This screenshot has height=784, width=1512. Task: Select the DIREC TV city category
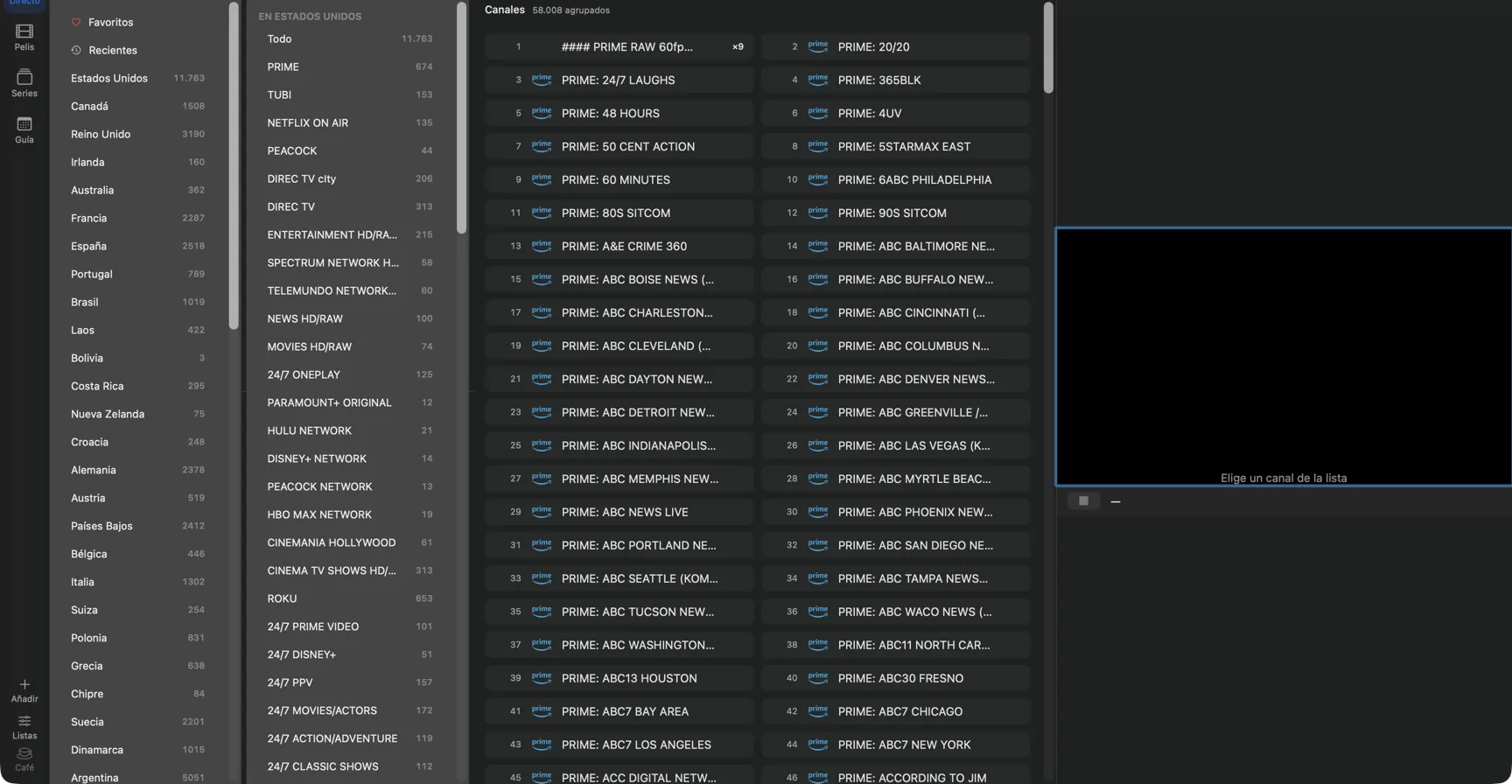[350, 178]
